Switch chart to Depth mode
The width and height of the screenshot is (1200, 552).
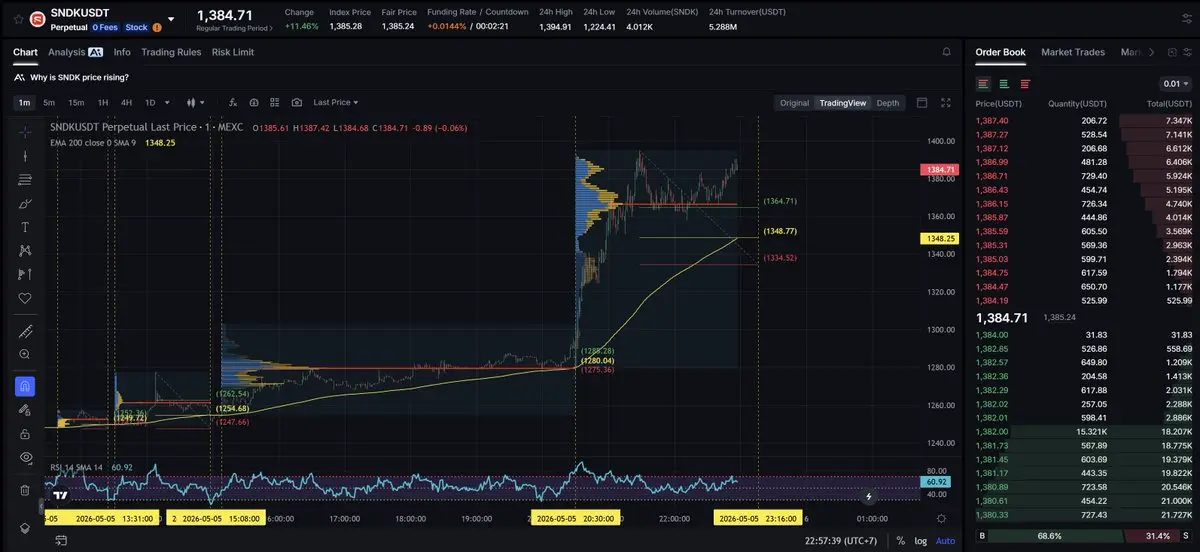click(x=887, y=103)
